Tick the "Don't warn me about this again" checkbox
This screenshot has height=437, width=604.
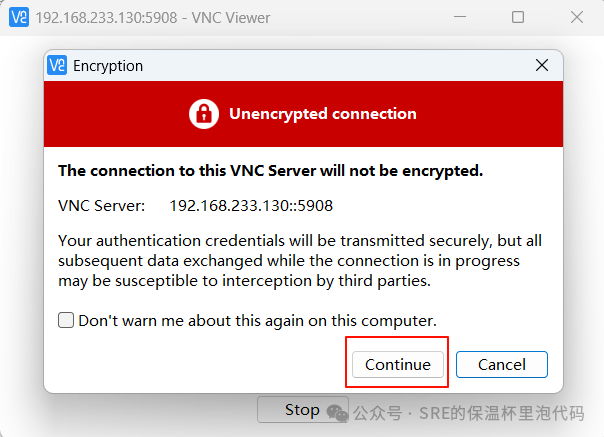pos(66,321)
